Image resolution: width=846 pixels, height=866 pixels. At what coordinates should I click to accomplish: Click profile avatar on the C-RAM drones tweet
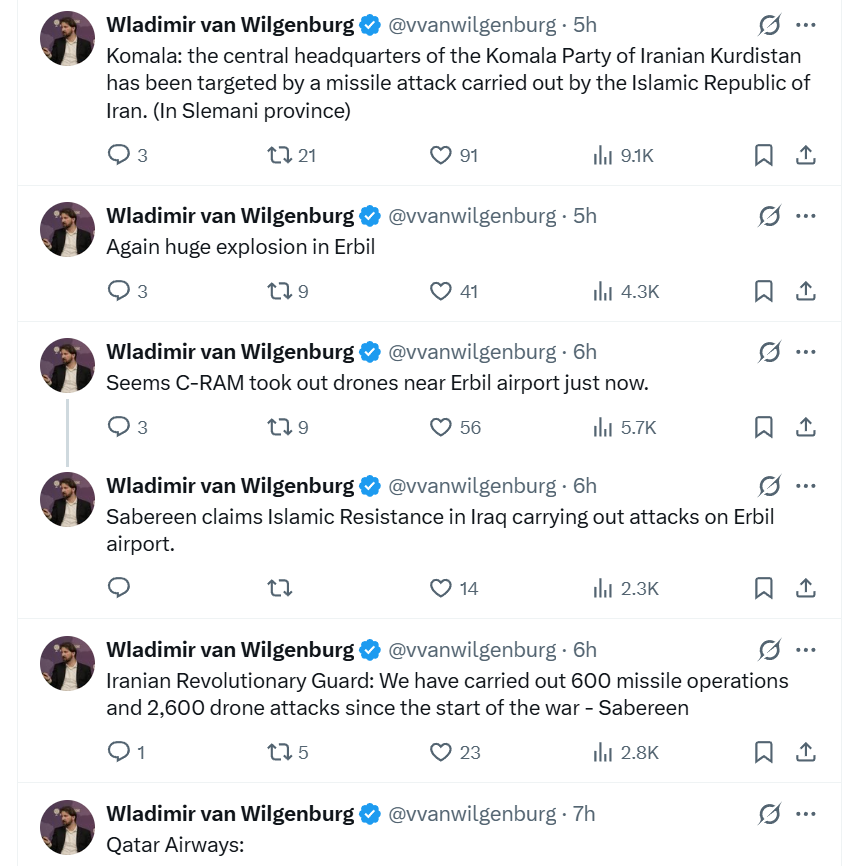coord(67,365)
